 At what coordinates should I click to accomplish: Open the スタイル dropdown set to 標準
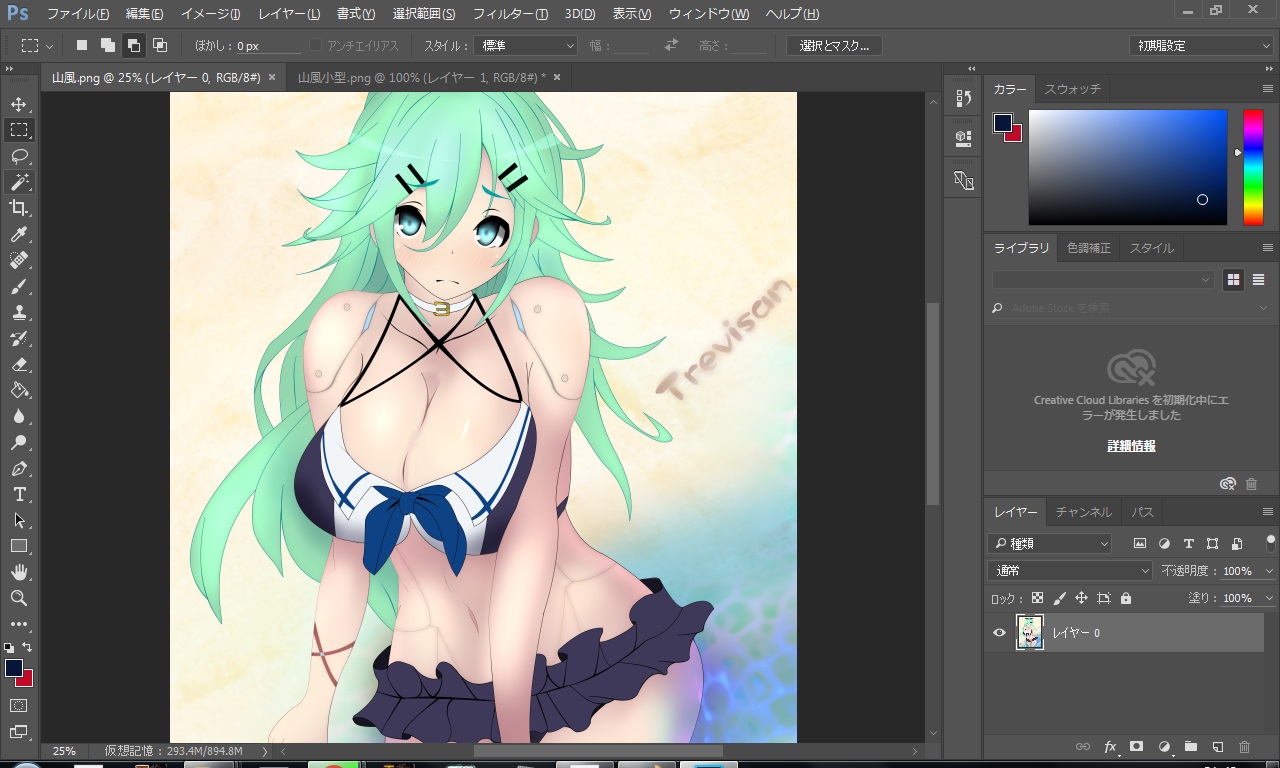pyautogui.click(x=527, y=46)
